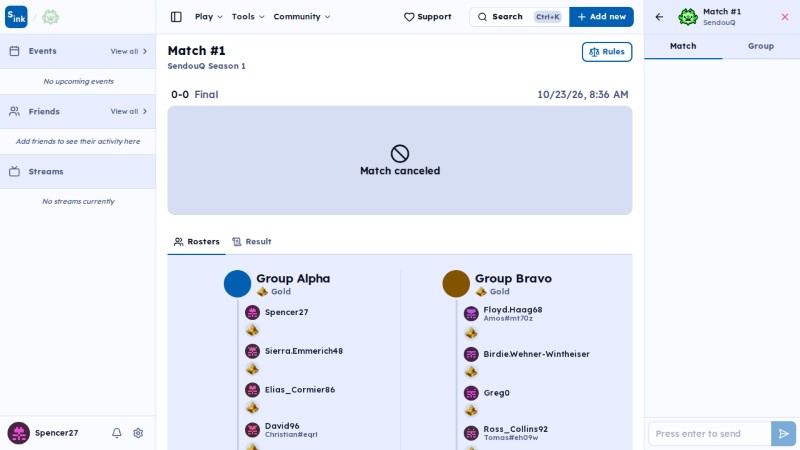Switch to the Result tab
This screenshot has height=450, width=800.
click(x=252, y=242)
